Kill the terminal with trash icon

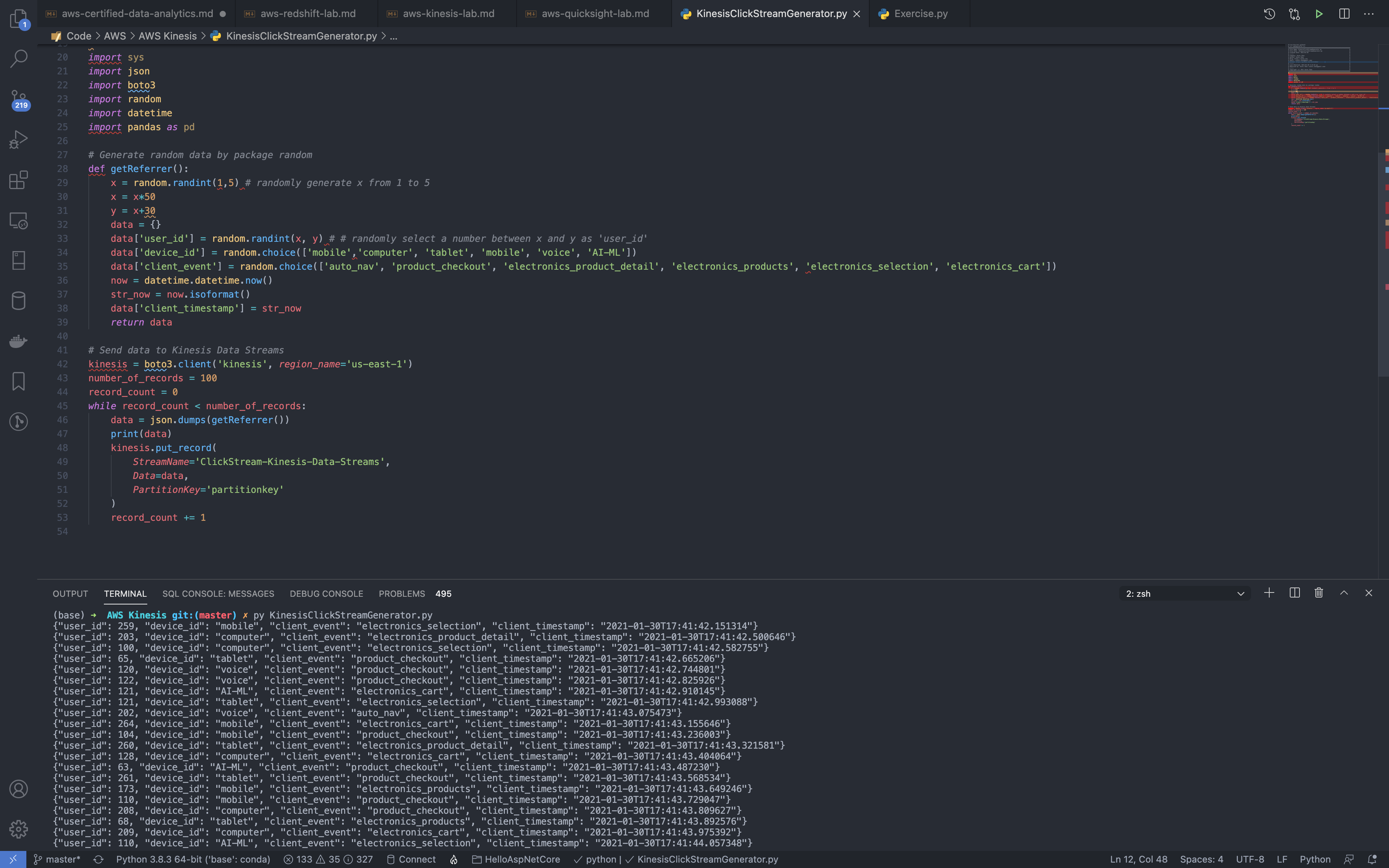pyautogui.click(x=1319, y=593)
